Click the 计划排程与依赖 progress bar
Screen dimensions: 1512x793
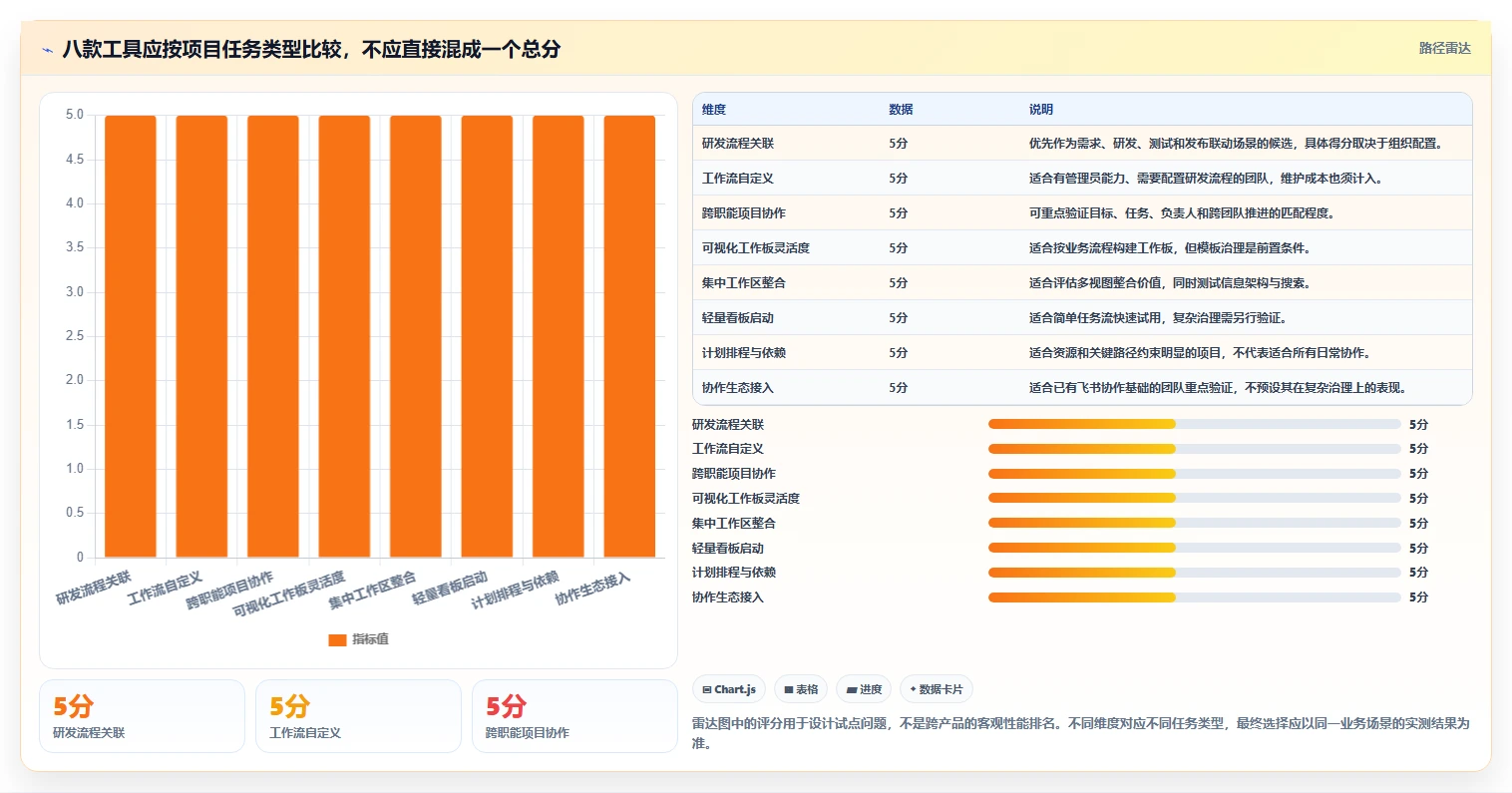[x=1195, y=573]
